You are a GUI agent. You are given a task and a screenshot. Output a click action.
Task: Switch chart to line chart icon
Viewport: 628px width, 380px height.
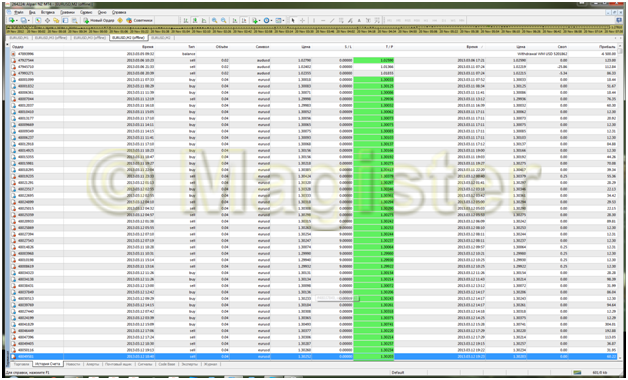pyautogui.click(x=204, y=20)
